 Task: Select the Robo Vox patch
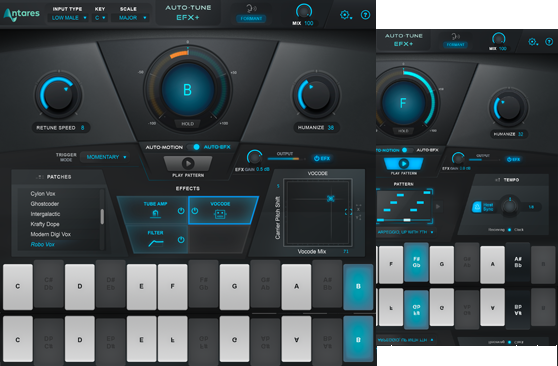click(42, 244)
